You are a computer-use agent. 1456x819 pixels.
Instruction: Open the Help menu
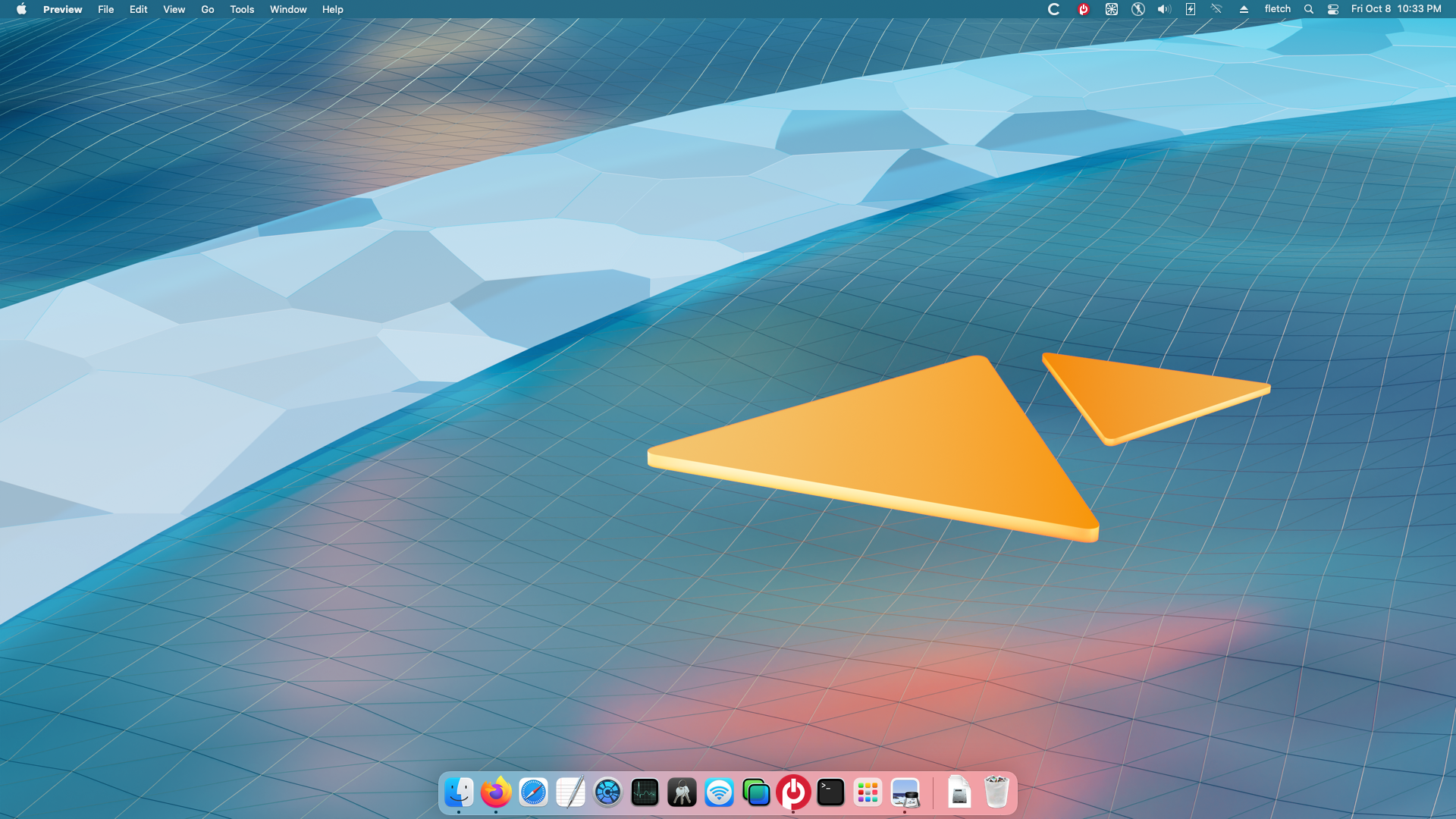click(332, 9)
